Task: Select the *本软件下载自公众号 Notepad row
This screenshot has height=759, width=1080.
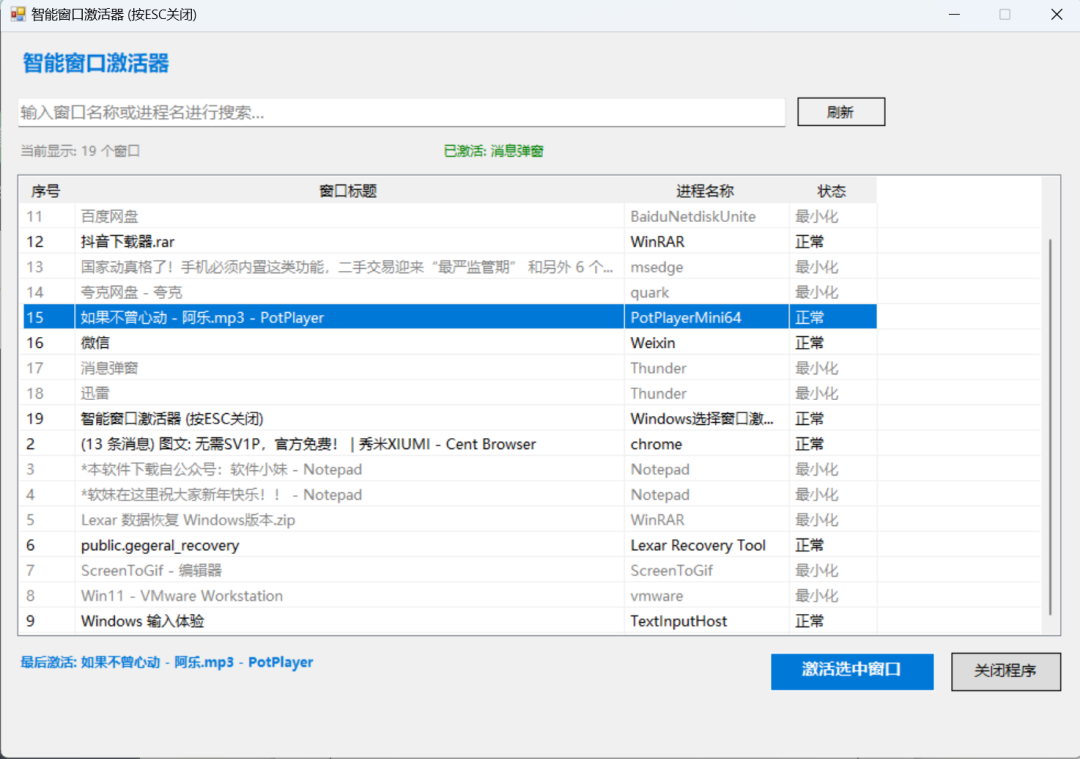Action: (x=450, y=469)
